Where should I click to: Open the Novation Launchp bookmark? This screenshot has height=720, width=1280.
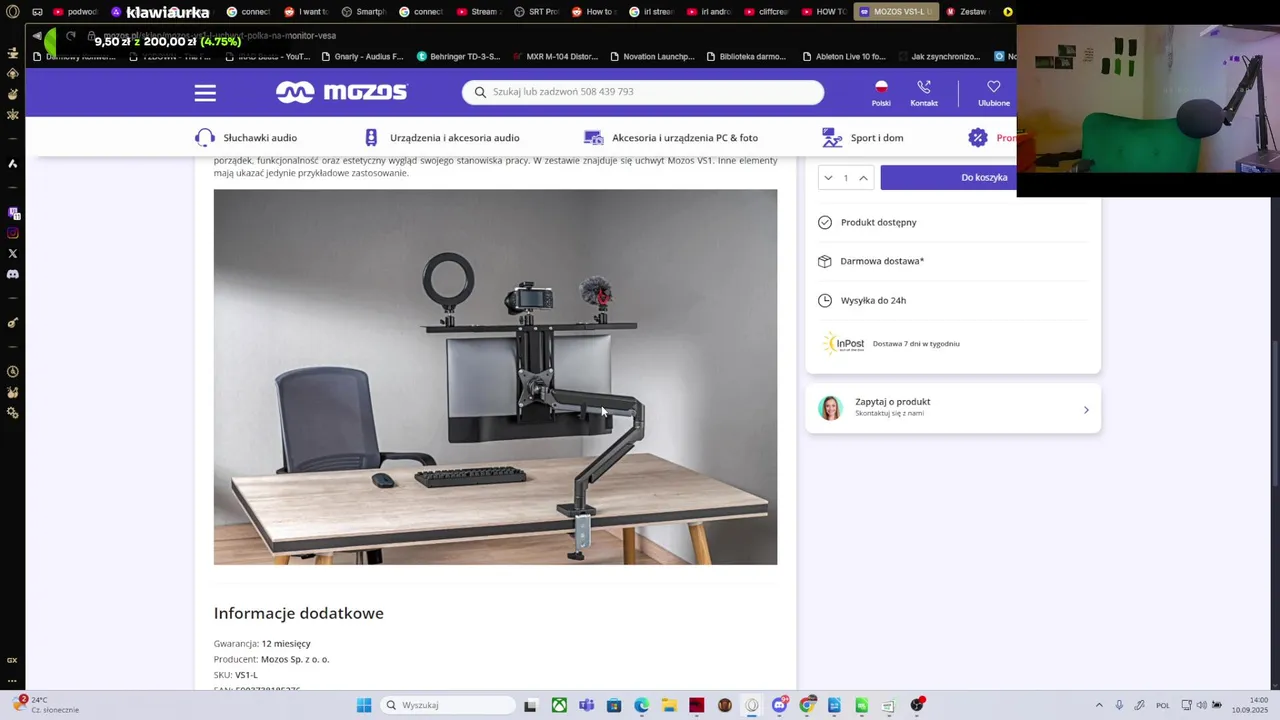tap(651, 57)
